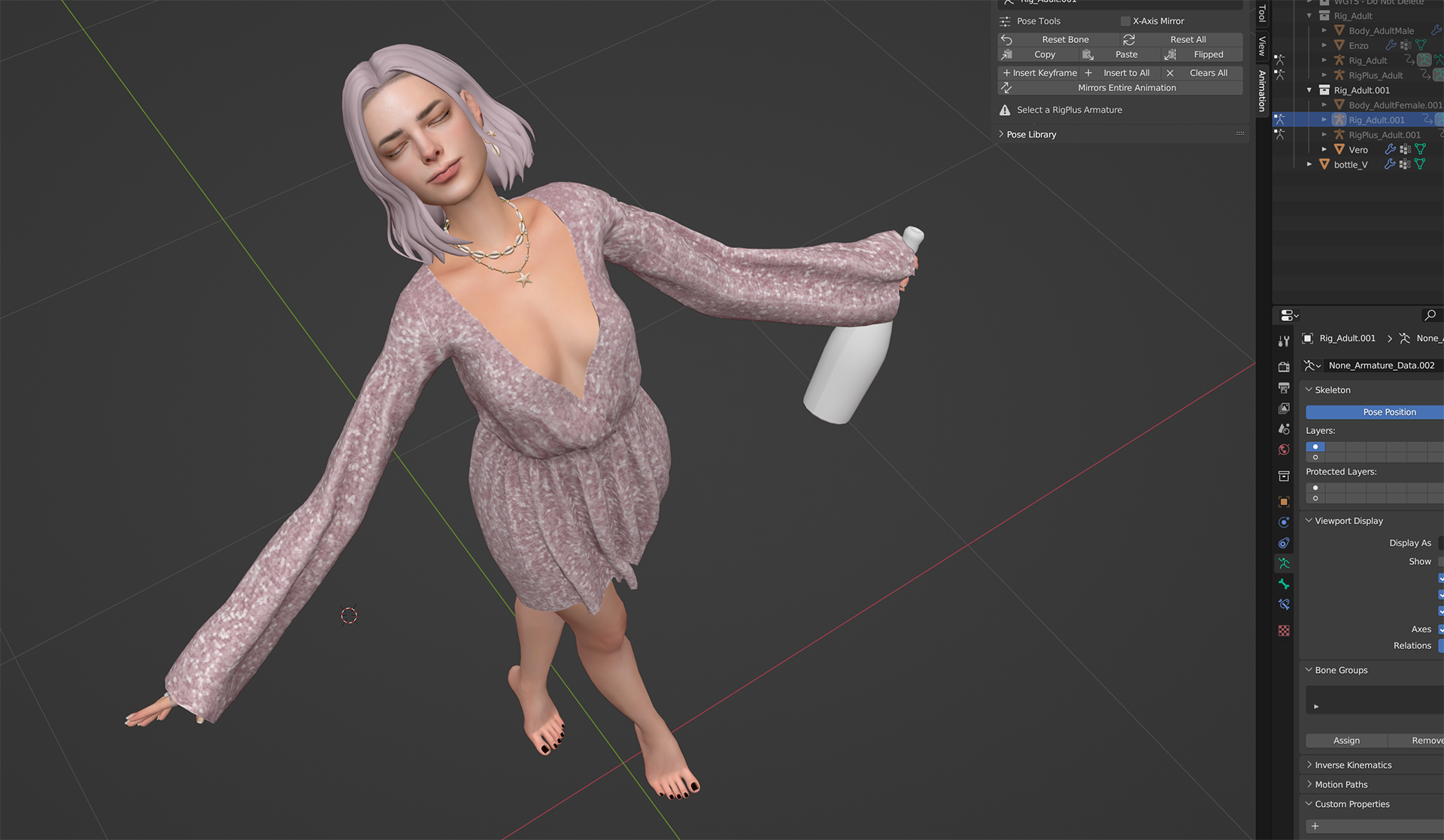Click the Reset All button
This screenshot has height=840, width=1444.
coord(1181,39)
